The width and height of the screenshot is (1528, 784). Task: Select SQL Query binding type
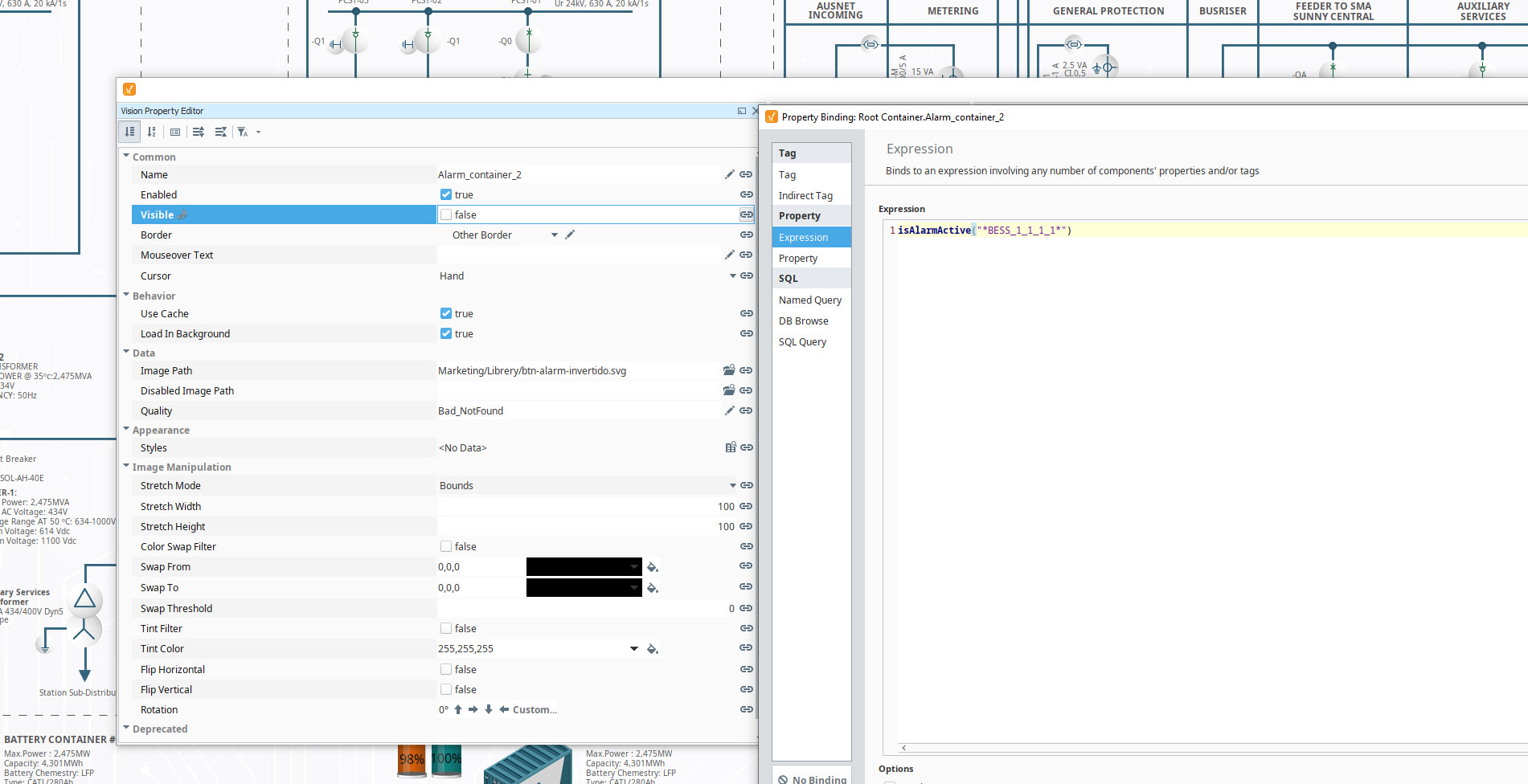pyautogui.click(x=811, y=341)
